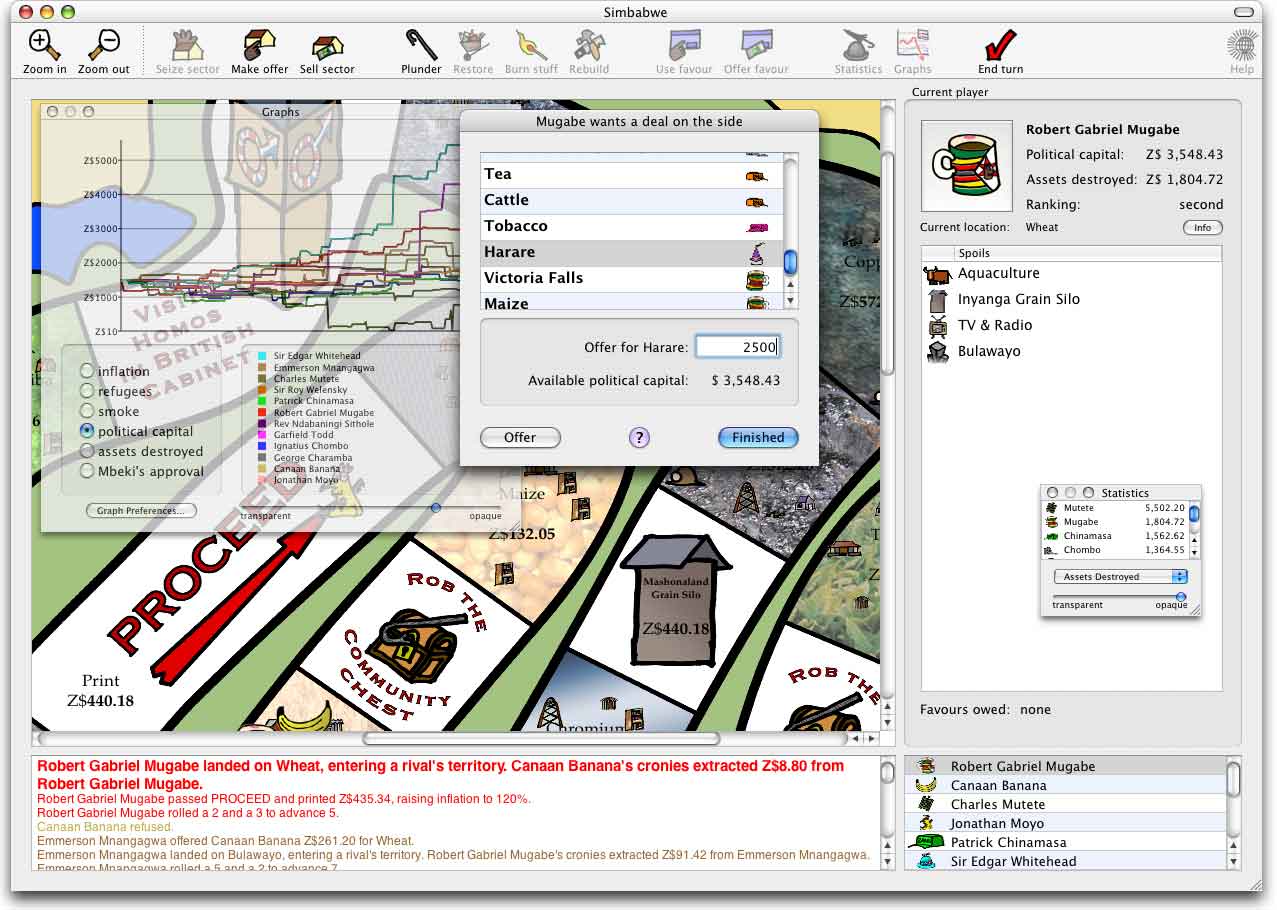Viewport: 1277px width, 910px height.
Task: Click the purple question mark help button
Action: click(639, 438)
